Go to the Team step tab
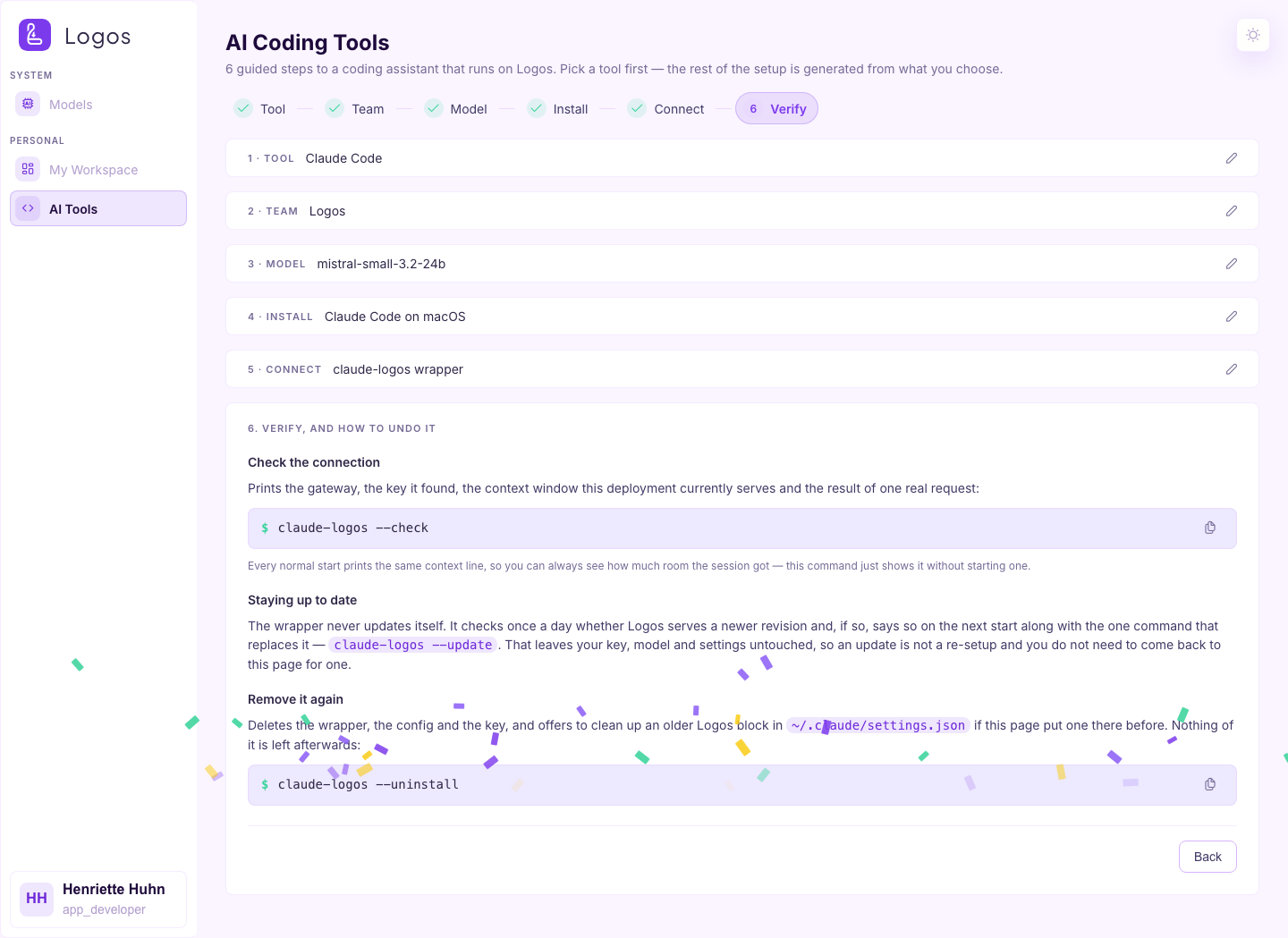This screenshot has width=1288, height=938. (x=355, y=108)
